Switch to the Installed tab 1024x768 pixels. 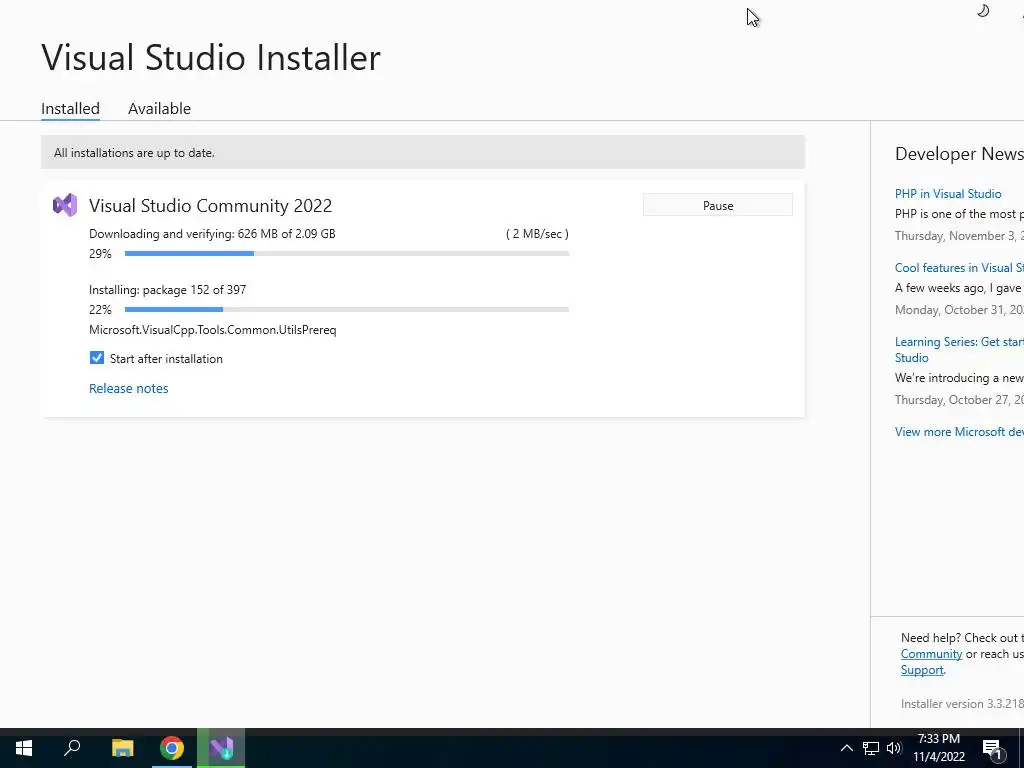(71, 108)
